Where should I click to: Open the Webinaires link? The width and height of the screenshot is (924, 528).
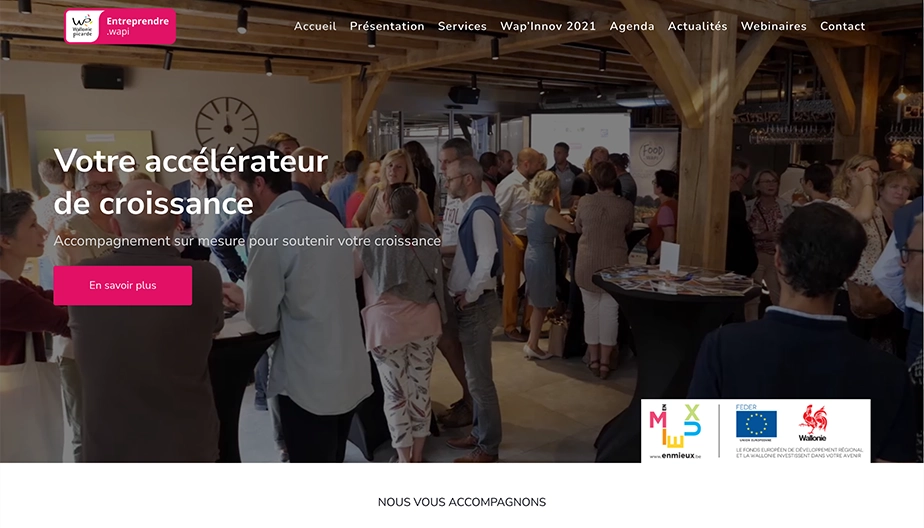[x=774, y=26]
